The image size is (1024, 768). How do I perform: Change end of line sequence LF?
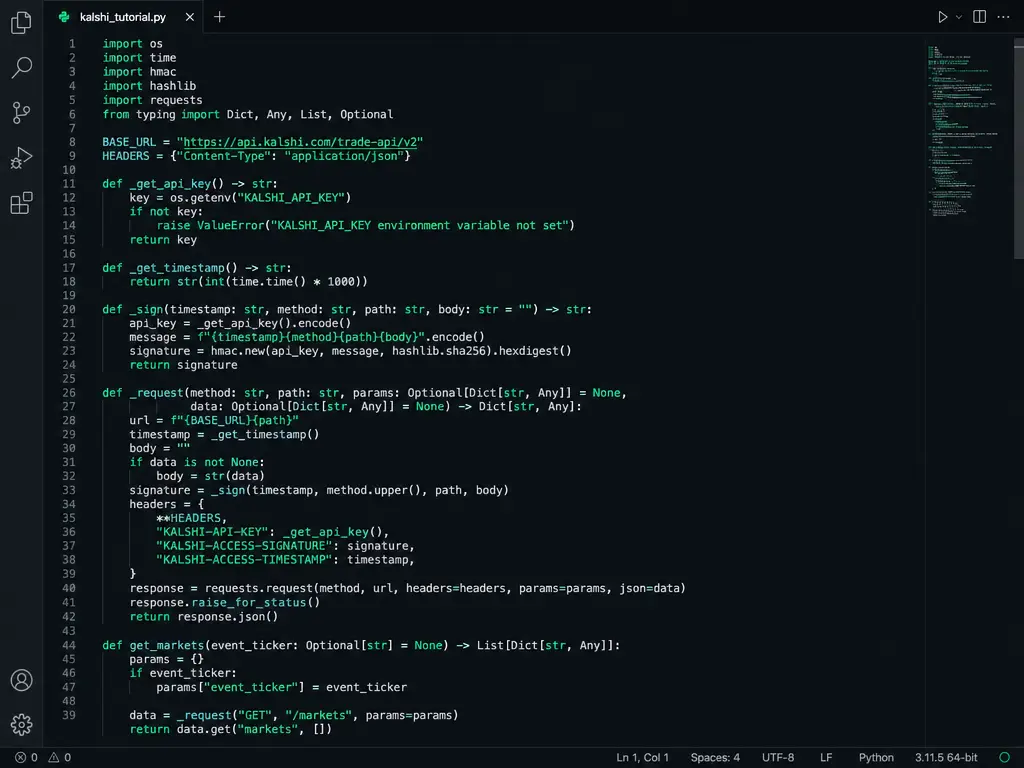[826, 758]
